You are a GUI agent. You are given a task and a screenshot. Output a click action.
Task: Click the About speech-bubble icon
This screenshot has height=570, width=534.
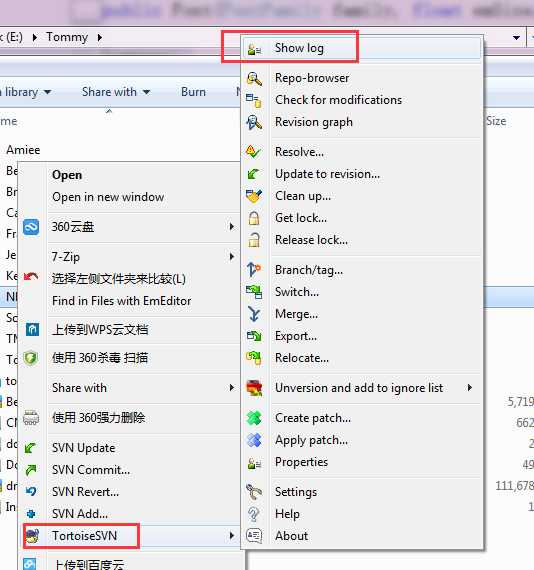tap(254, 536)
